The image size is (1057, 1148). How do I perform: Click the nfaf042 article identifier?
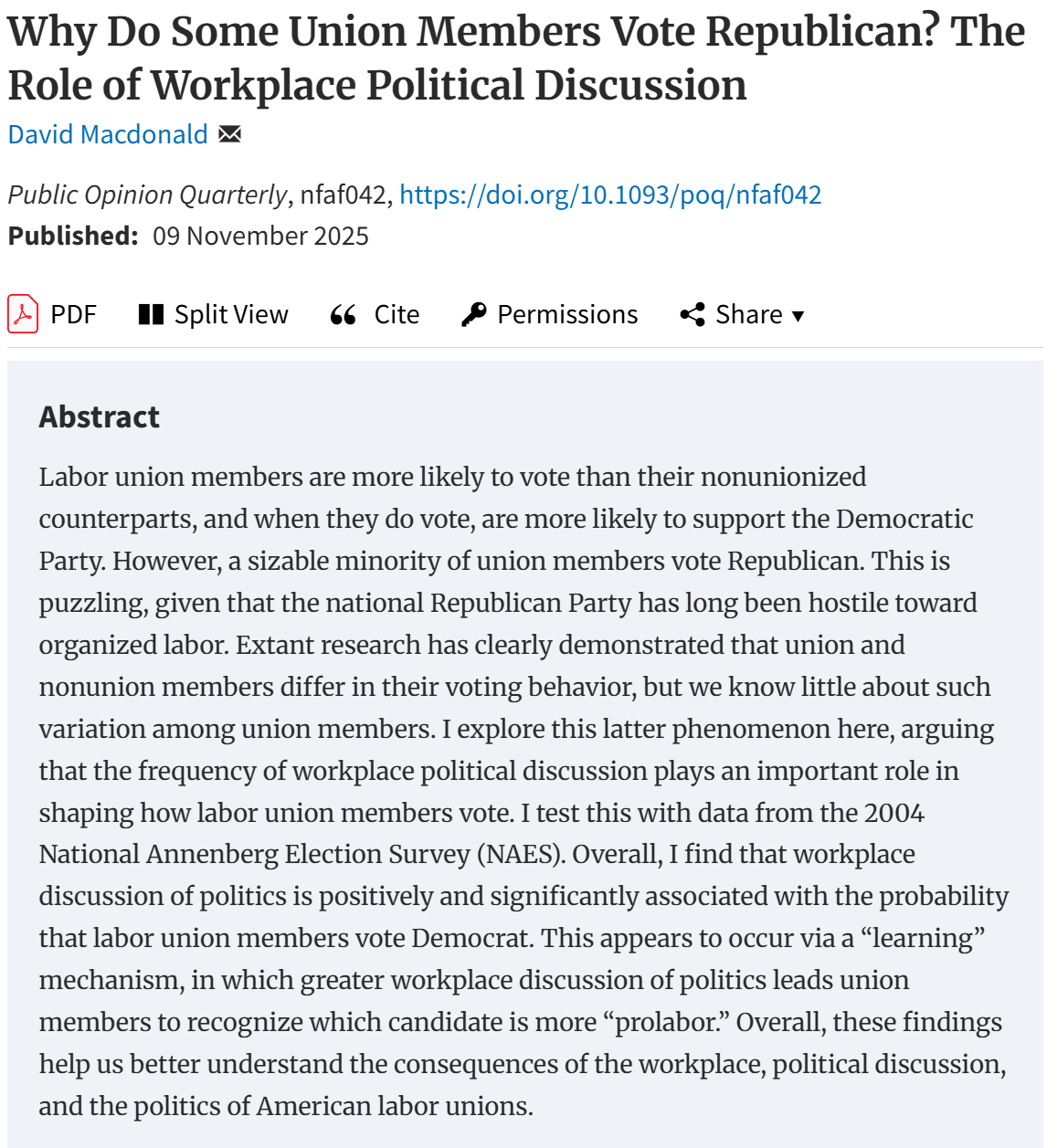click(x=343, y=195)
